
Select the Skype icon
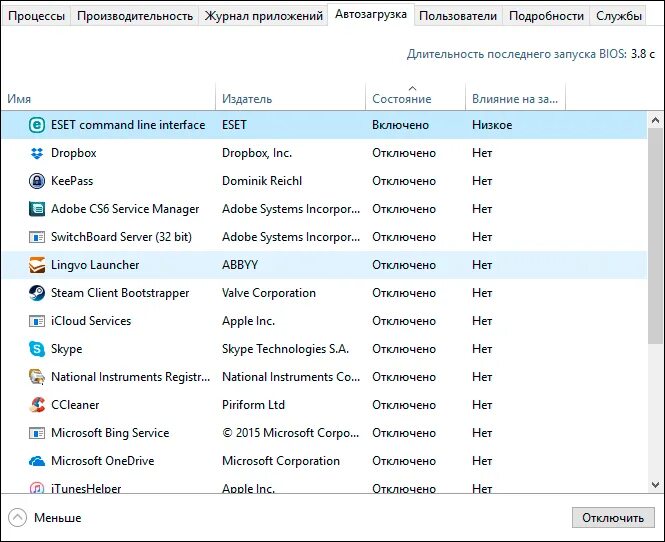37,349
